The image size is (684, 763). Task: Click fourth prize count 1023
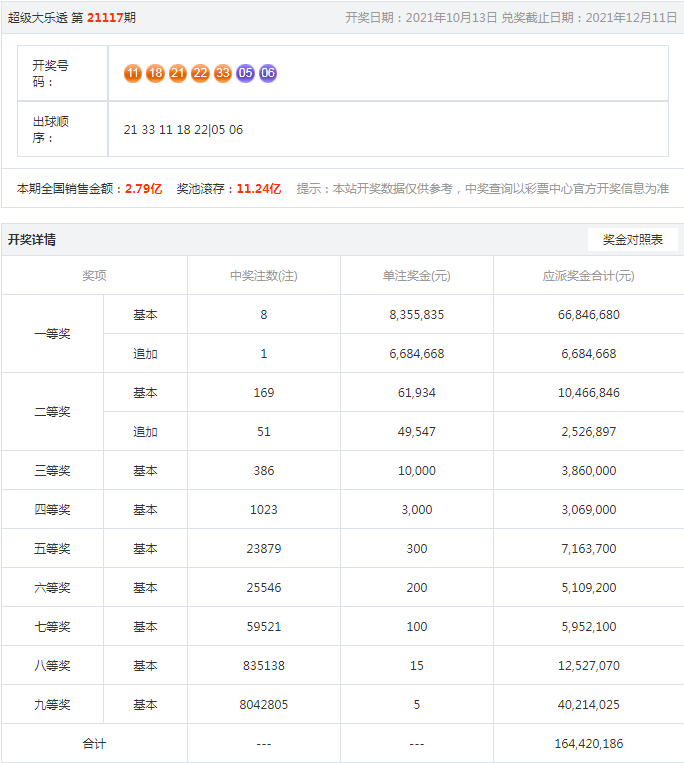click(x=264, y=509)
